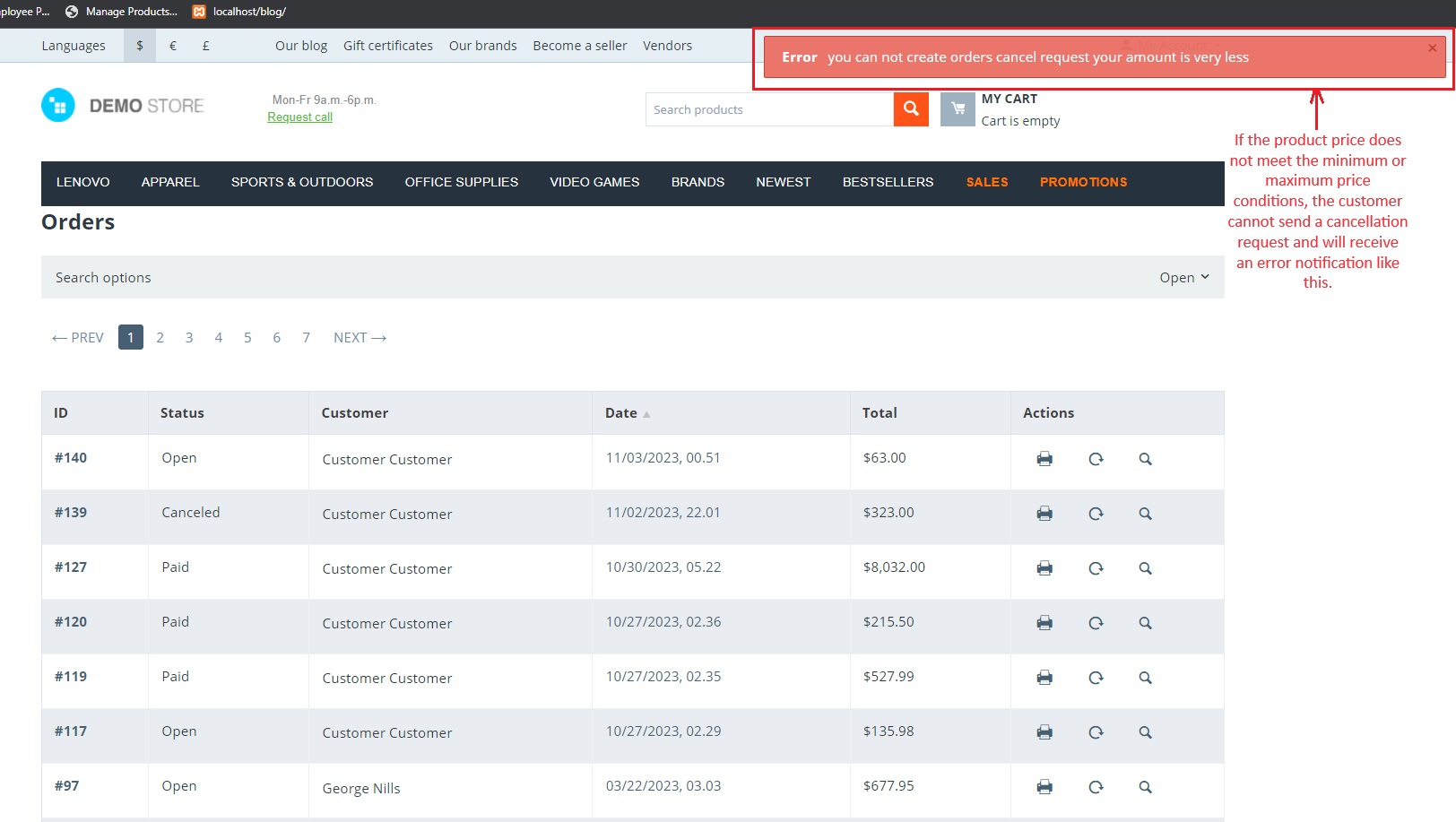
Task: Open the magnifier view for order #120
Action: [x=1145, y=623]
